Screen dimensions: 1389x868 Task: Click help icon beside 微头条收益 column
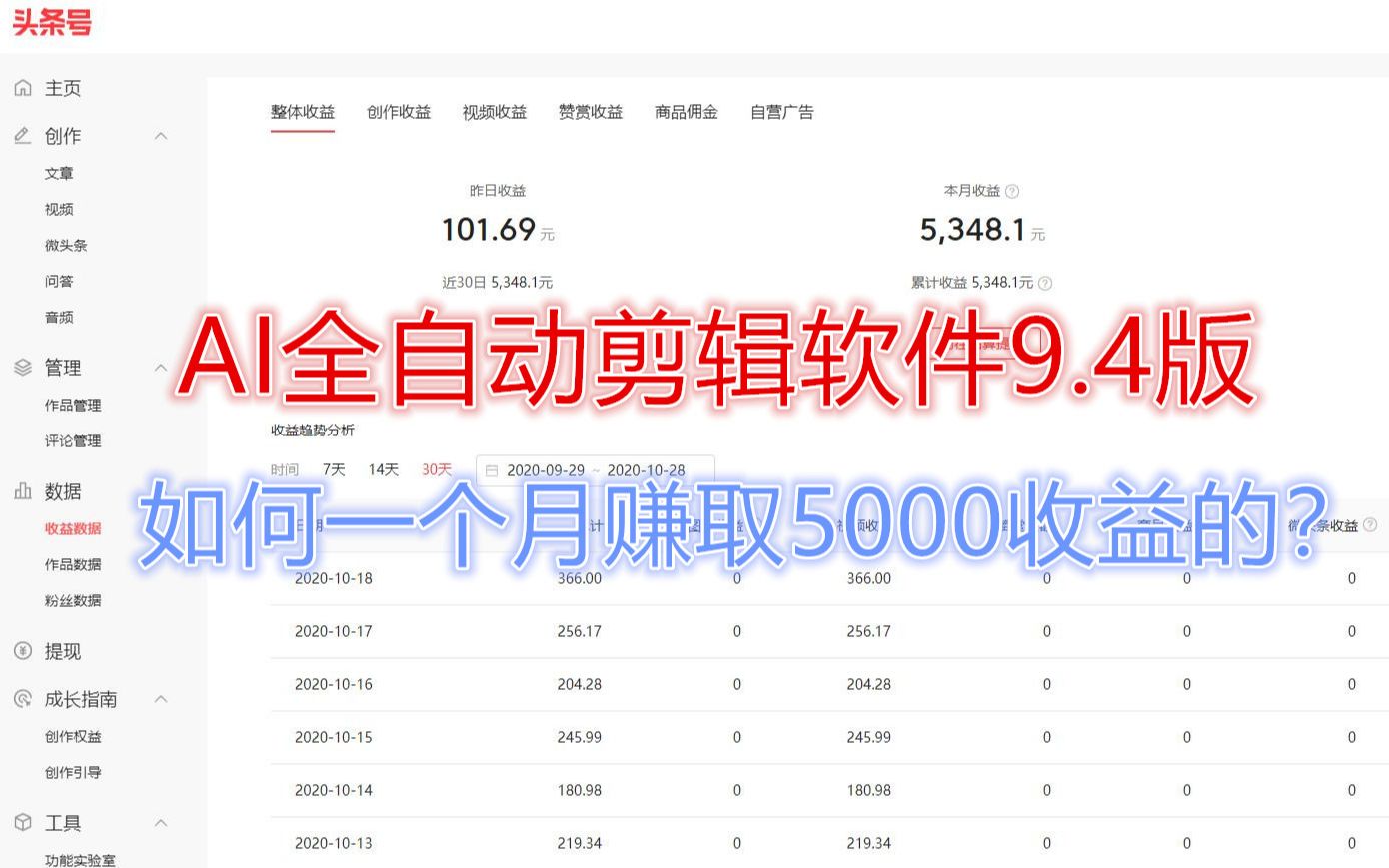[x=1370, y=524]
